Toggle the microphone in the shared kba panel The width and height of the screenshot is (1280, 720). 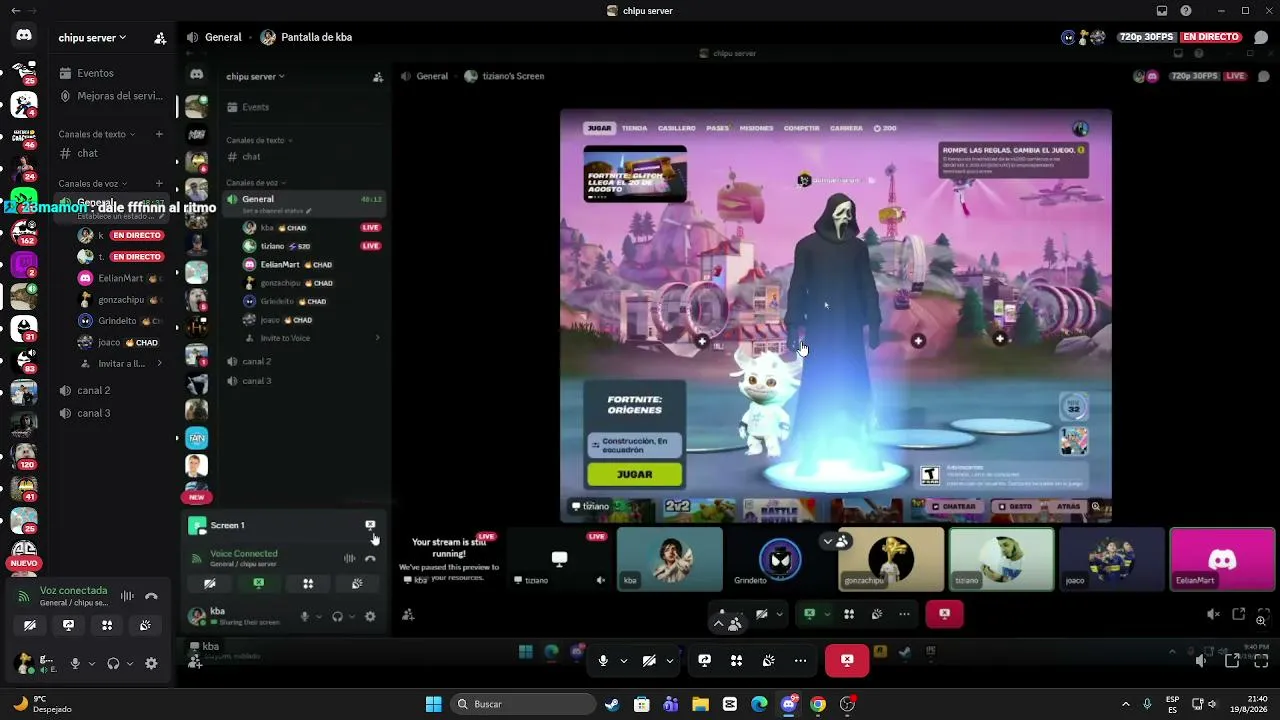click(304, 616)
